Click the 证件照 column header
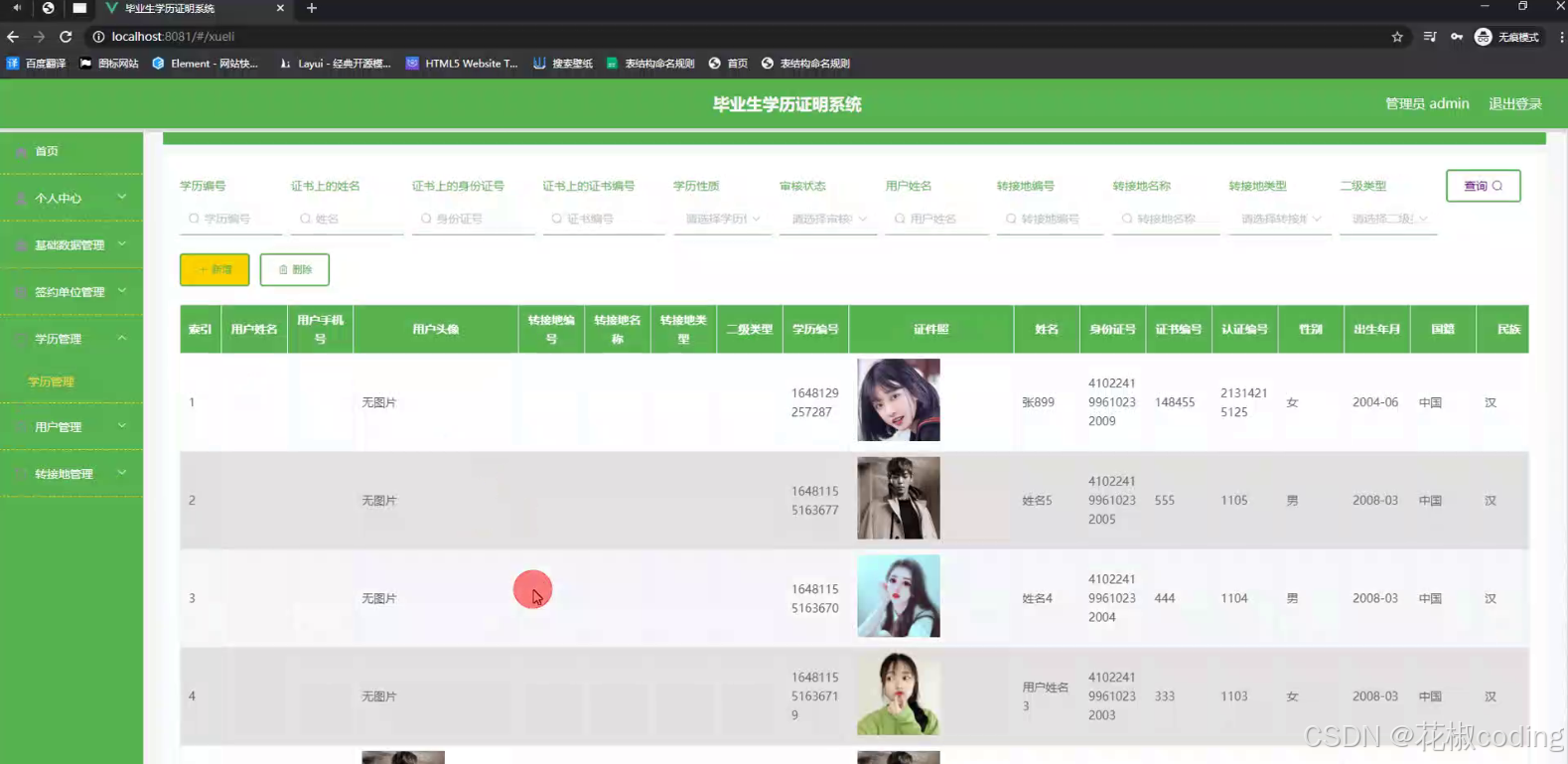This screenshot has width=1568, height=764. 931,329
